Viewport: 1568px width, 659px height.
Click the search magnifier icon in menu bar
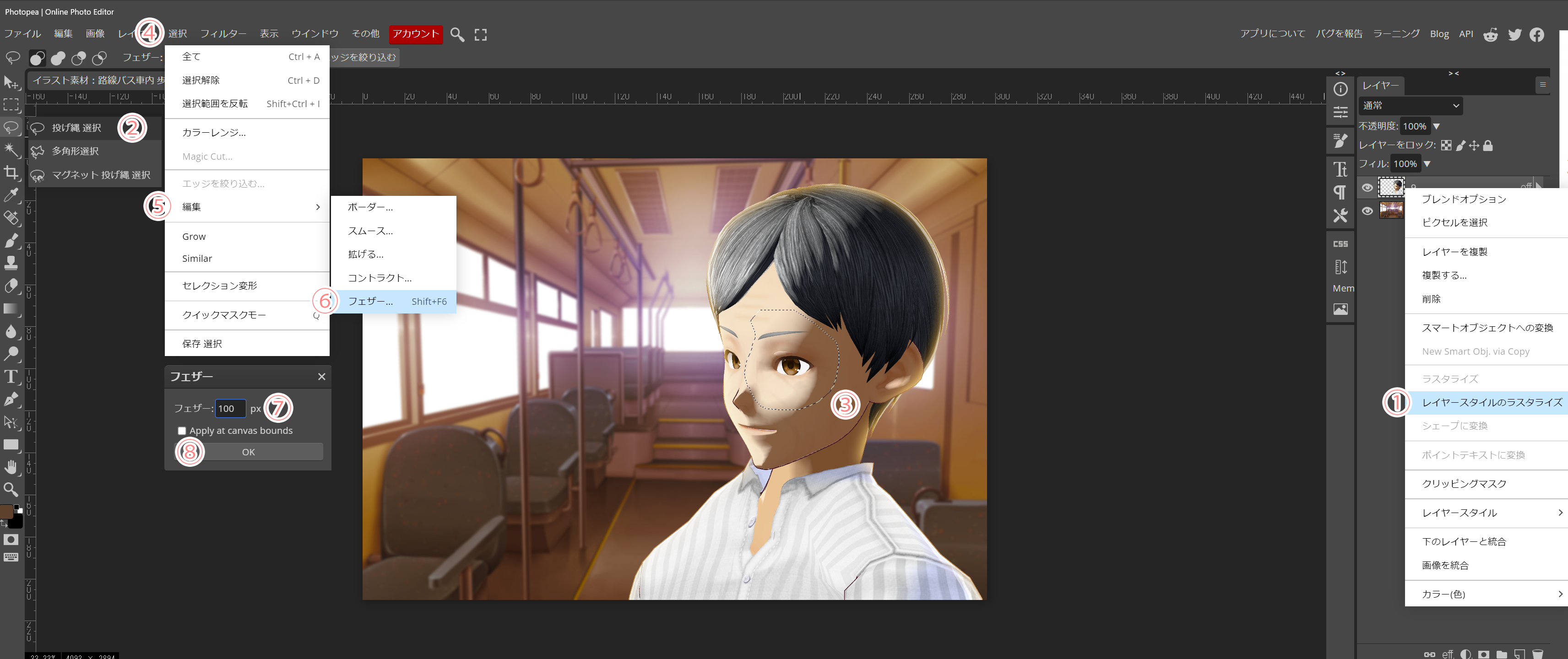point(457,35)
